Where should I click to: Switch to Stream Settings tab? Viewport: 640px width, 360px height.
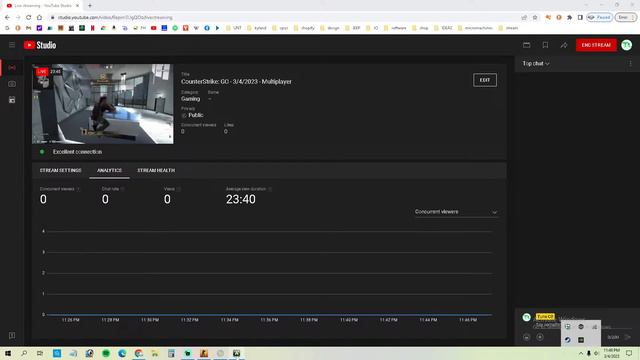[x=60, y=170]
